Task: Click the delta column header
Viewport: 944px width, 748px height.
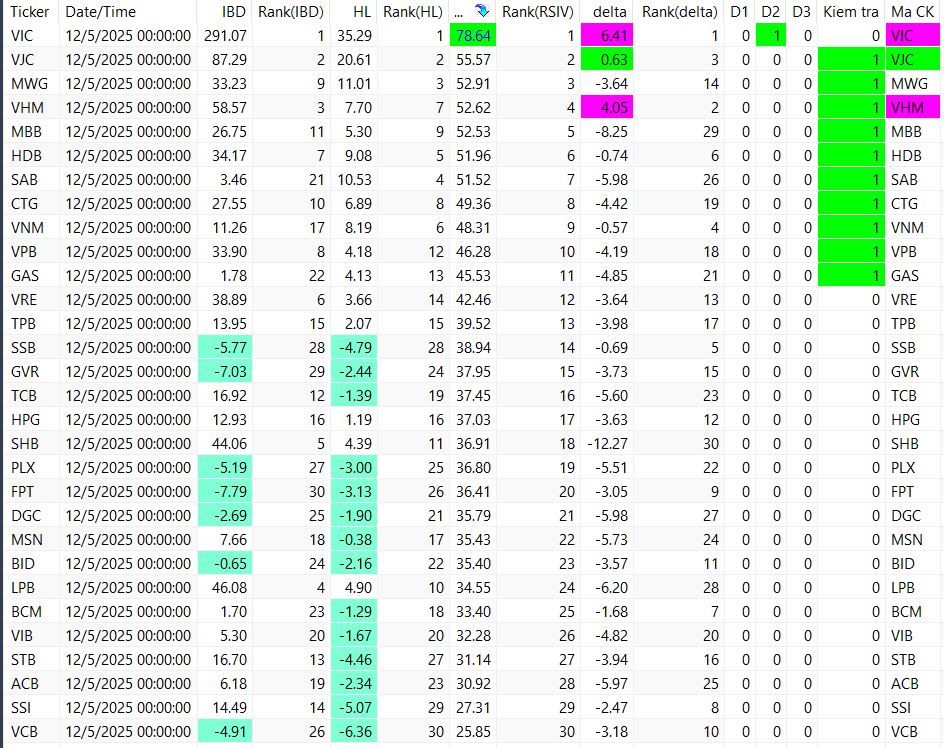Action: point(610,12)
